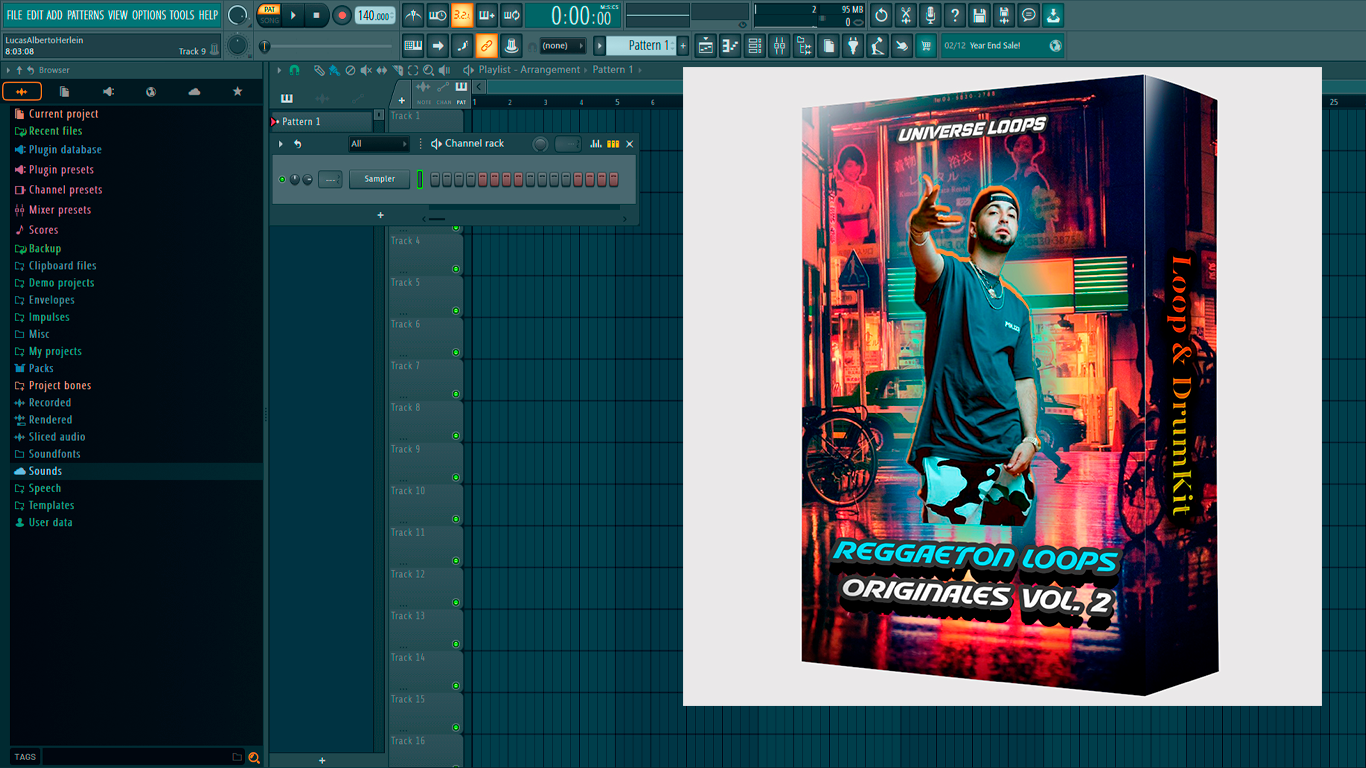Open the PATTERNS menu
This screenshot has height=768, width=1366.
pyautogui.click(x=85, y=15)
